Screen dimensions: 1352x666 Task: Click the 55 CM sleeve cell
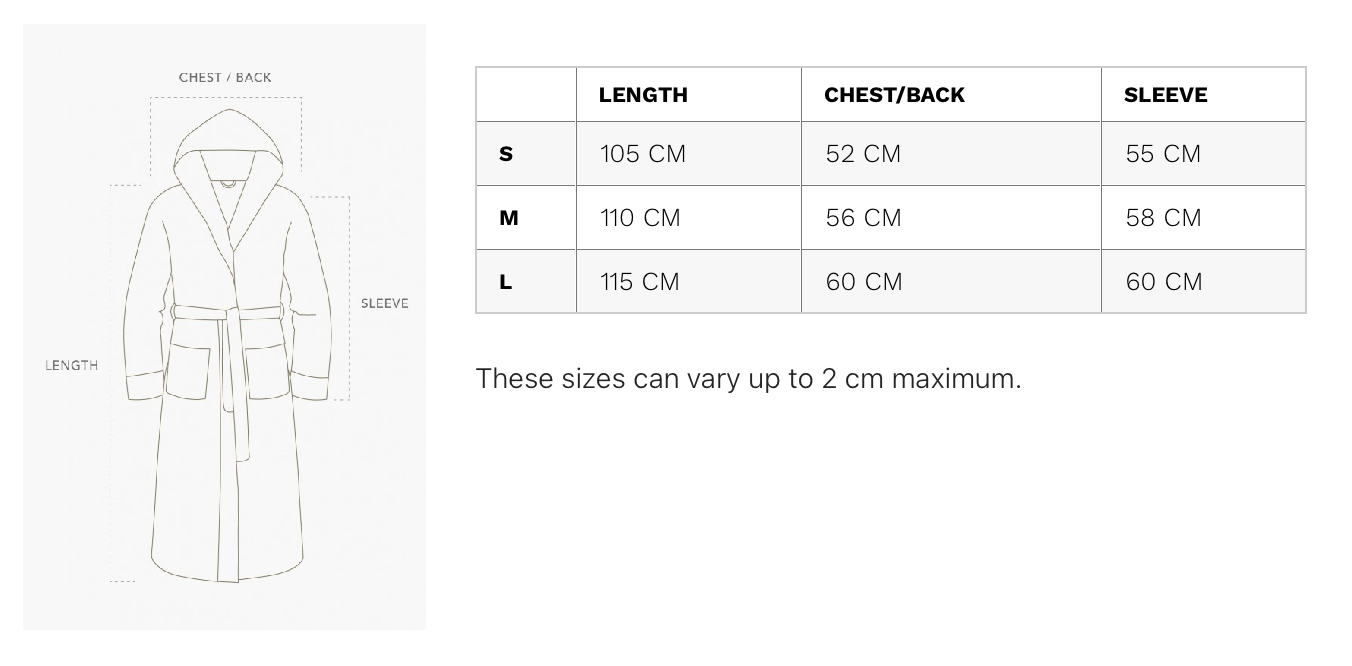pyautogui.click(x=1203, y=154)
